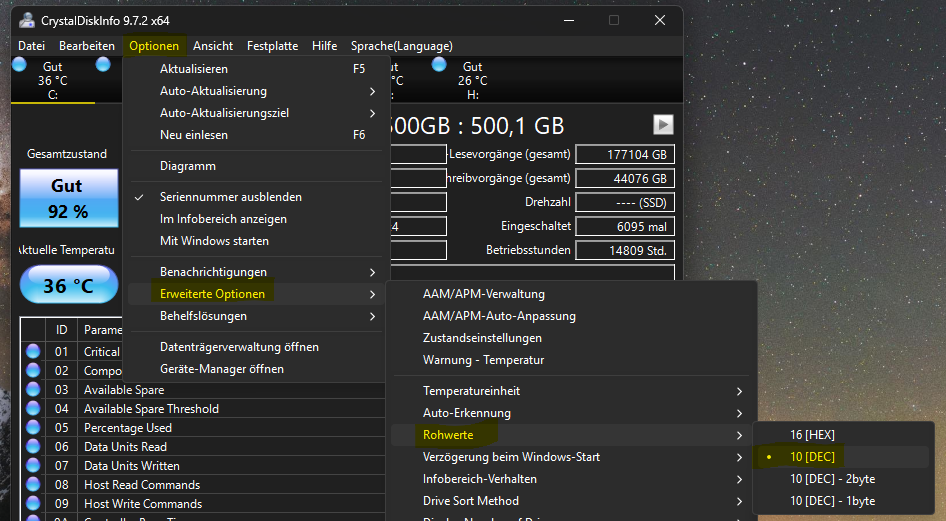Select 16 [HEX] raw value format

842,435
